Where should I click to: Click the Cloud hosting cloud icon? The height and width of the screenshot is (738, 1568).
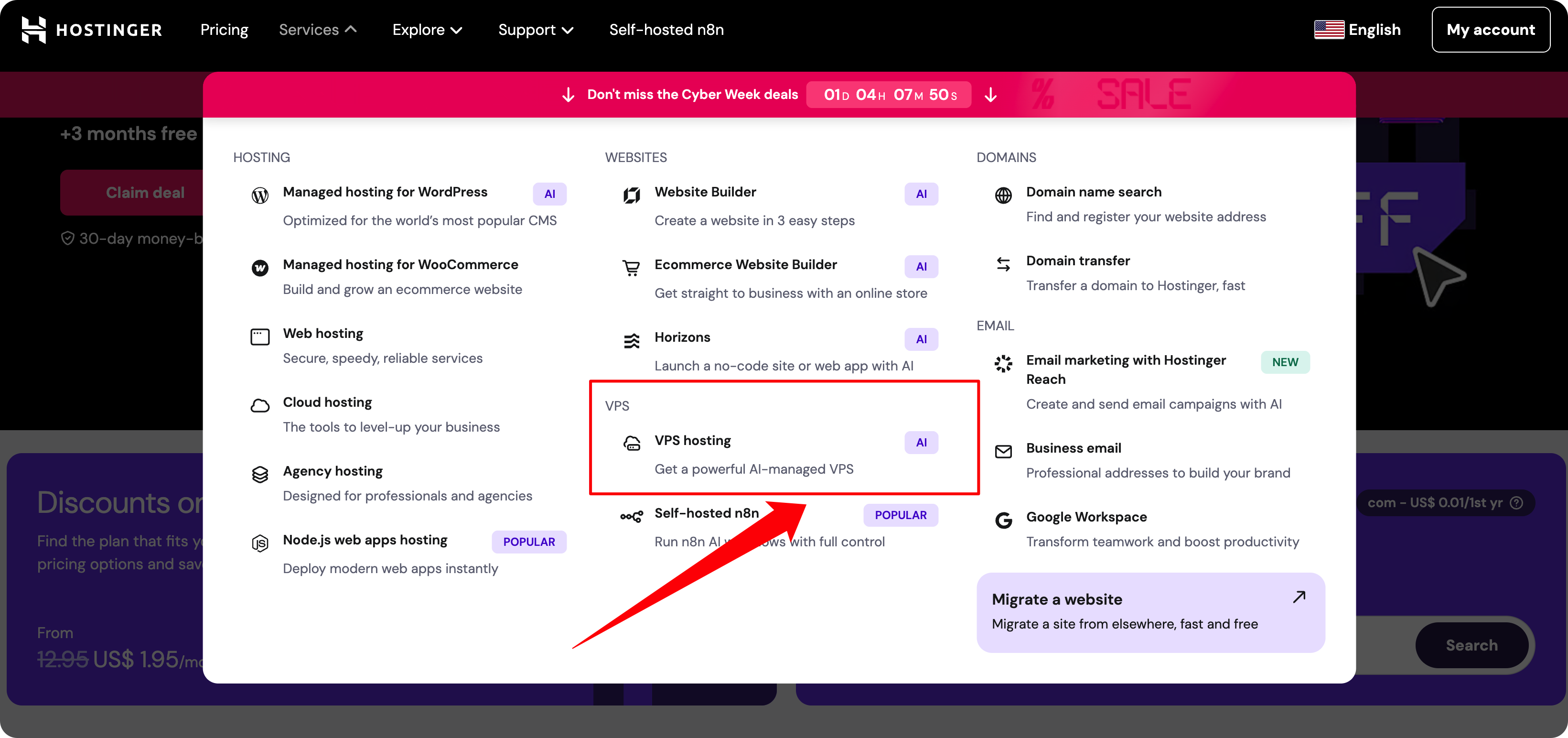(260, 405)
